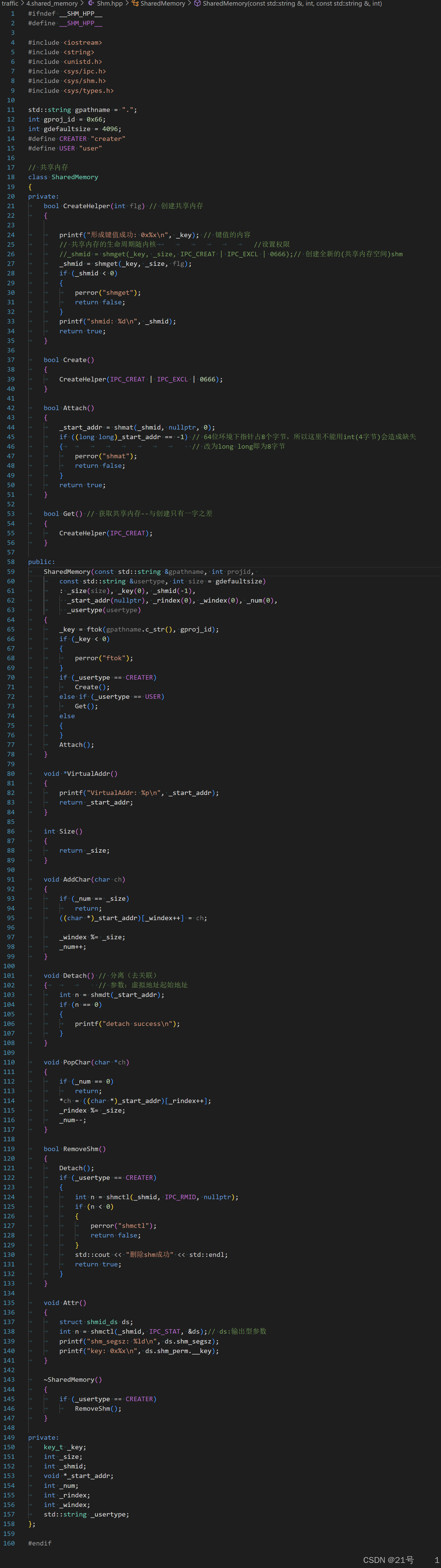Click 'void *_start_addr;' member declaration

(x=79, y=1476)
